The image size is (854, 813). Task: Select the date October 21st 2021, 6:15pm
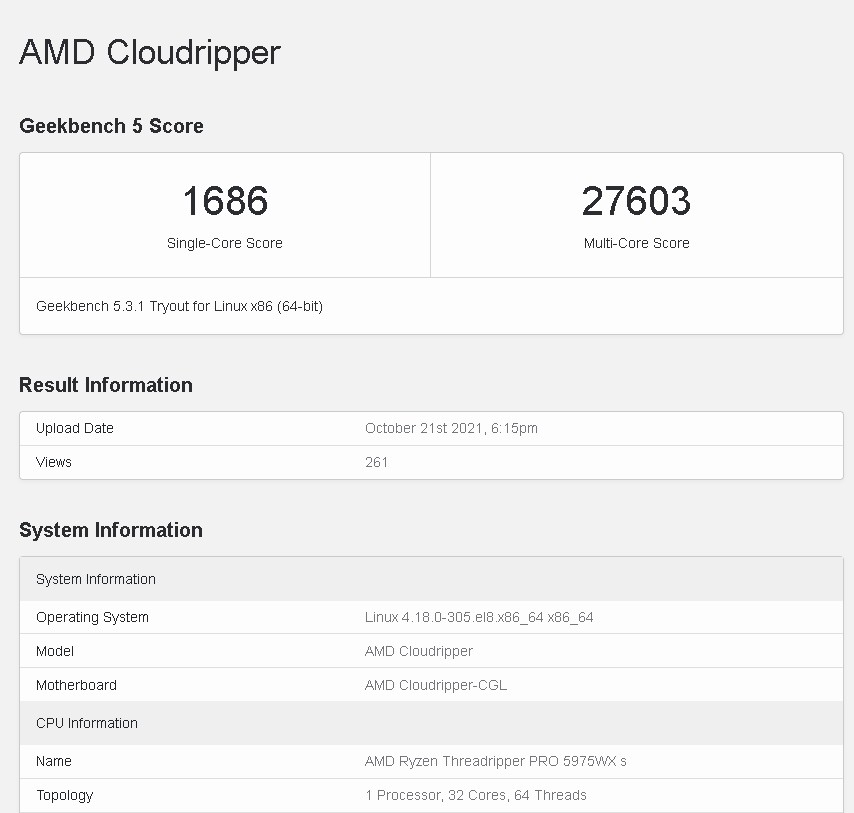pos(451,428)
